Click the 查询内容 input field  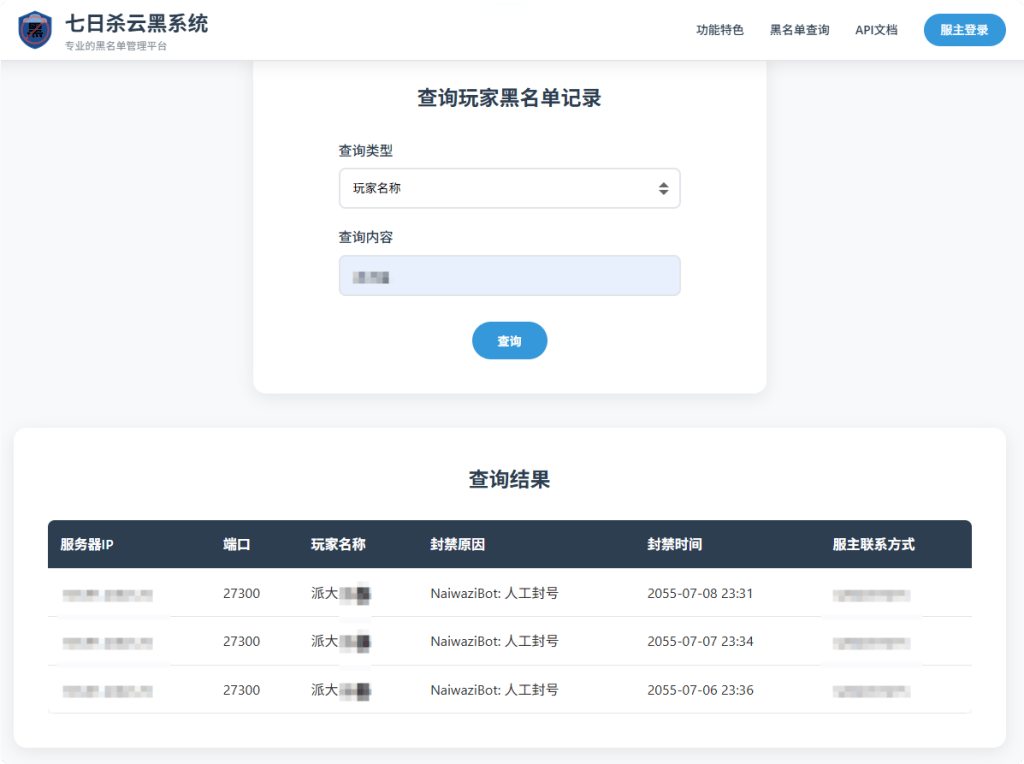(x=510, y=275)
